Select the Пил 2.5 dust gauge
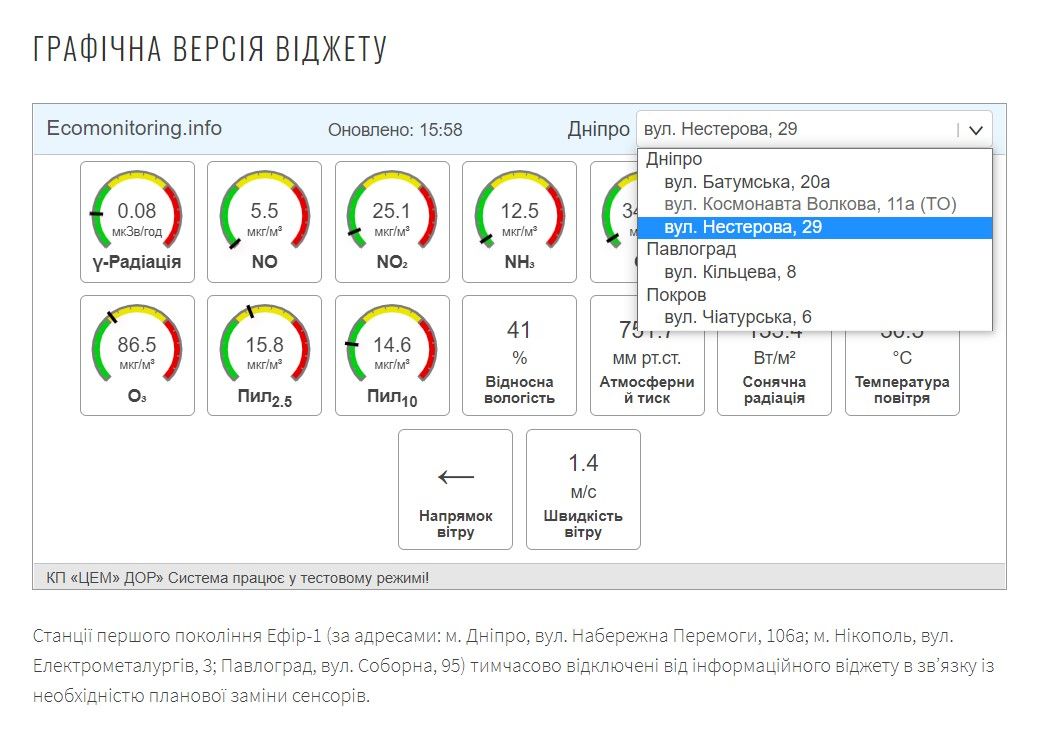This screenshot has width=1057, height=734. click(264, 355)
